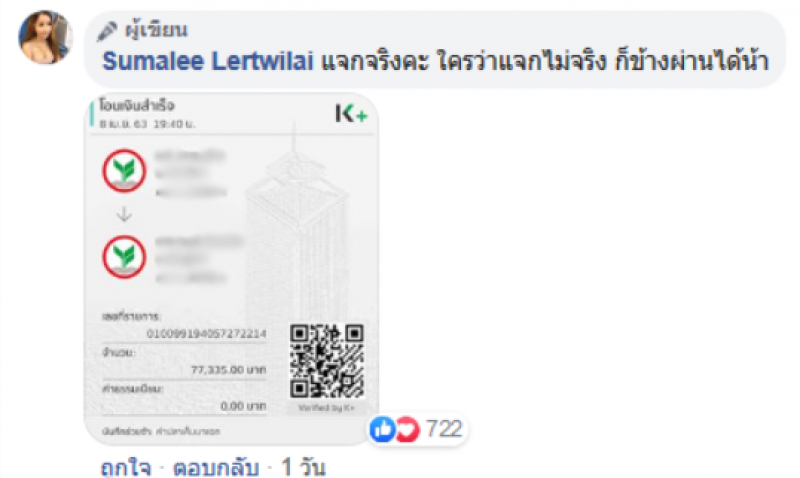
Task: Click the ผู้เขียน author label
Action: [x=156, y=30]
